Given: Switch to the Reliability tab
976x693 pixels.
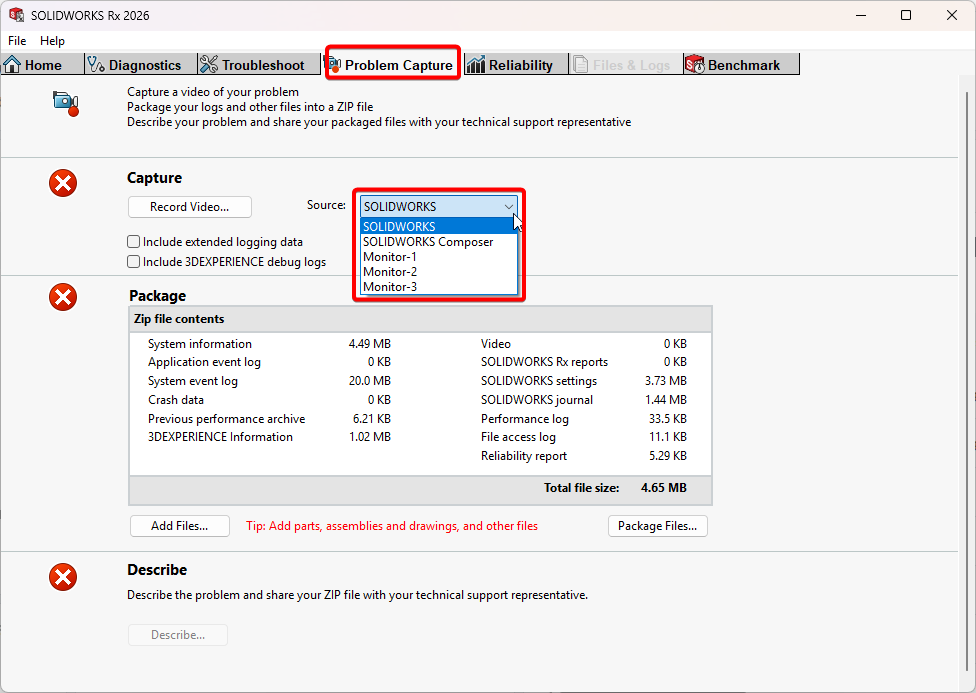Looking at the screenshot, I should click(x=516, y=64).
